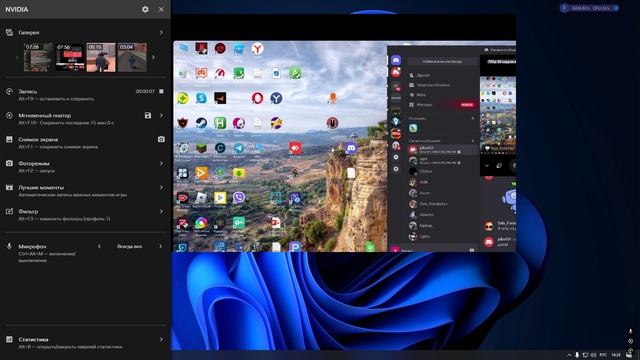Screen dimensions: 640x360
Task: Click the taskbar clock
Action: point(616,355)
